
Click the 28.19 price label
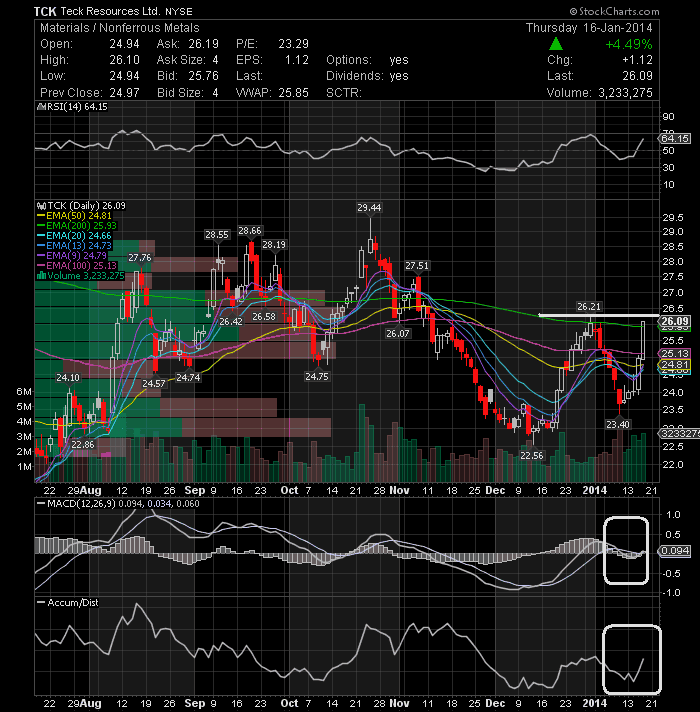coord(274,245)
